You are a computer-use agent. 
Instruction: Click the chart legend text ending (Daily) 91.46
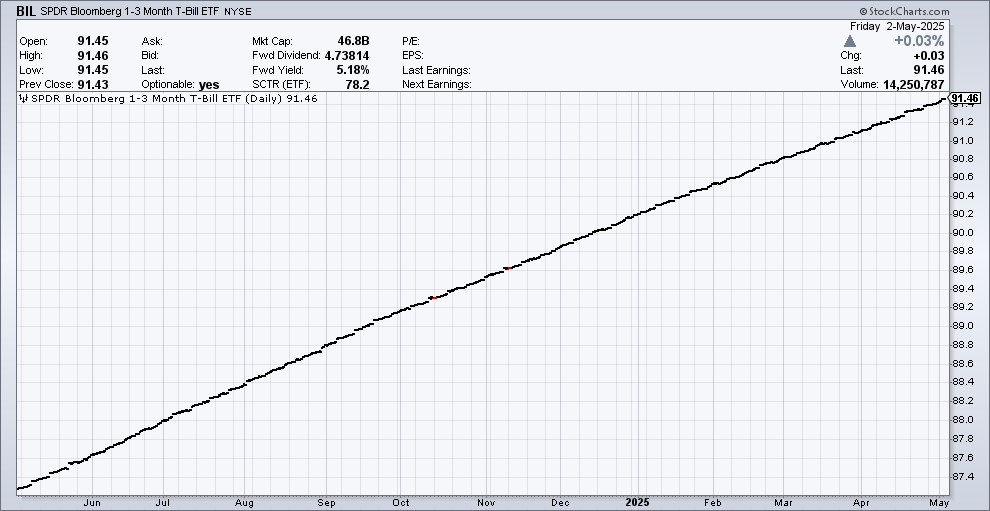tap(174, 99)
